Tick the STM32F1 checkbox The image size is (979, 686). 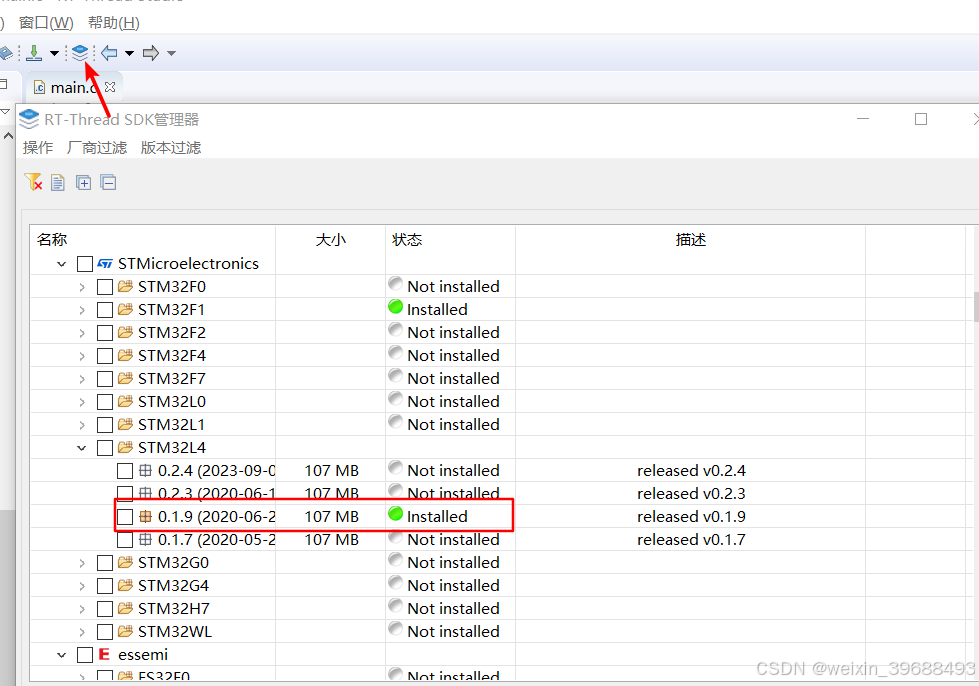(105, 310)
